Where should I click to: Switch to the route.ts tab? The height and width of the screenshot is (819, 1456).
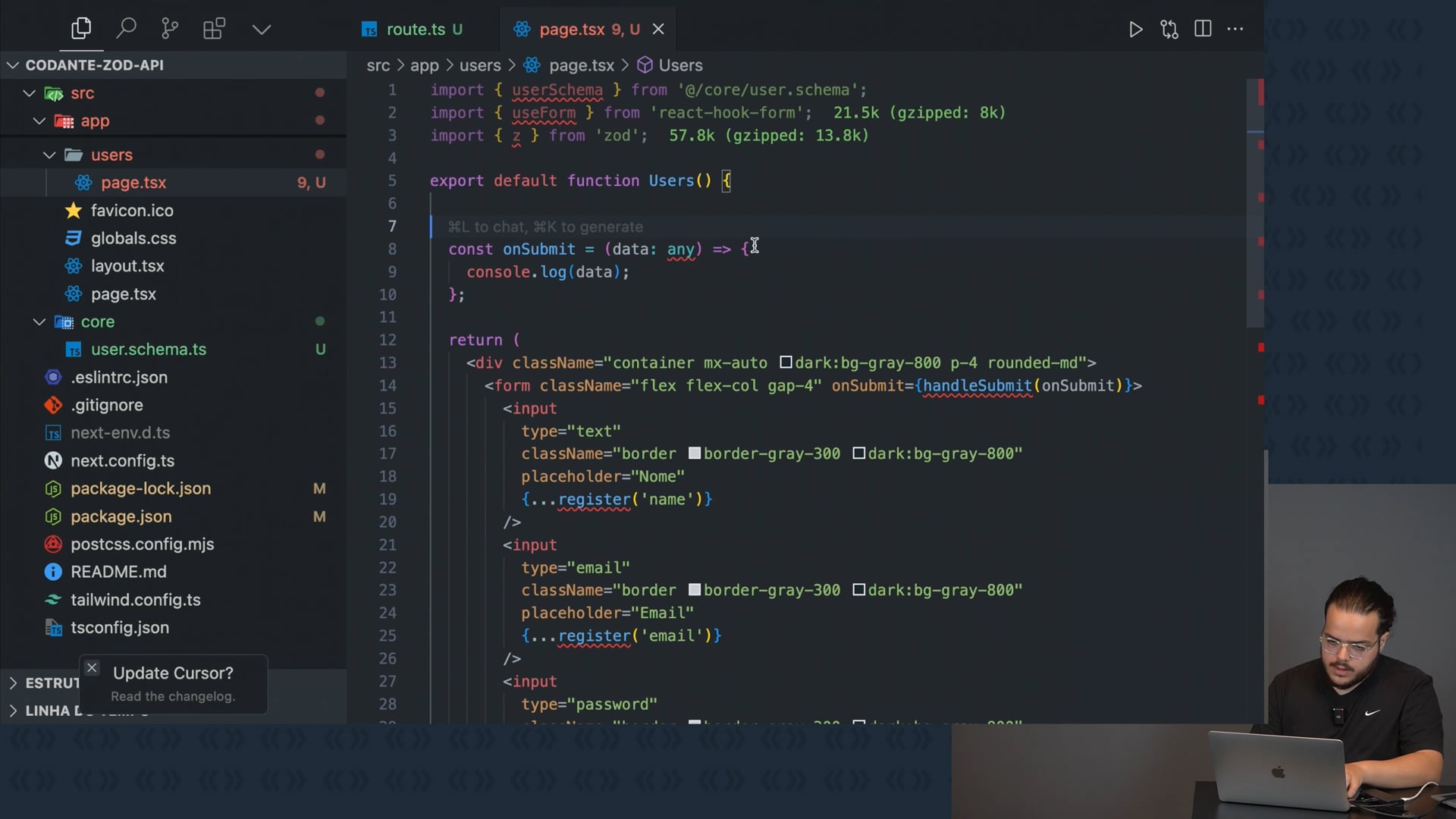point(416,29)
